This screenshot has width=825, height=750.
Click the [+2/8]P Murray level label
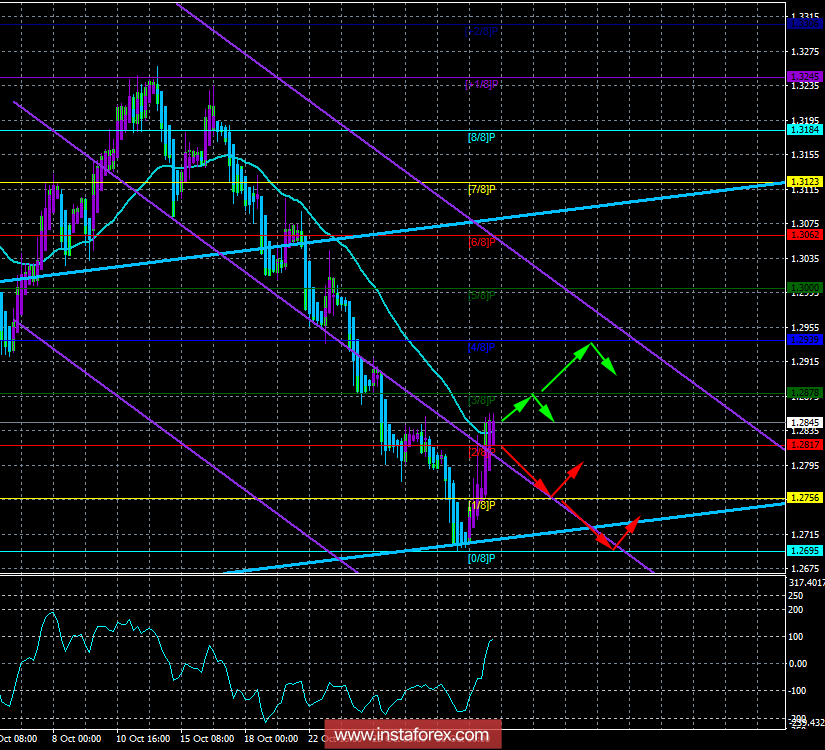pyautogui.click(x=481, y=32)
